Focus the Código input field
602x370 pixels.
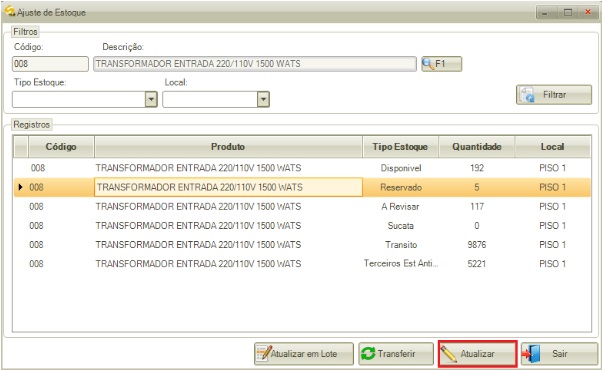pos(50,64)
